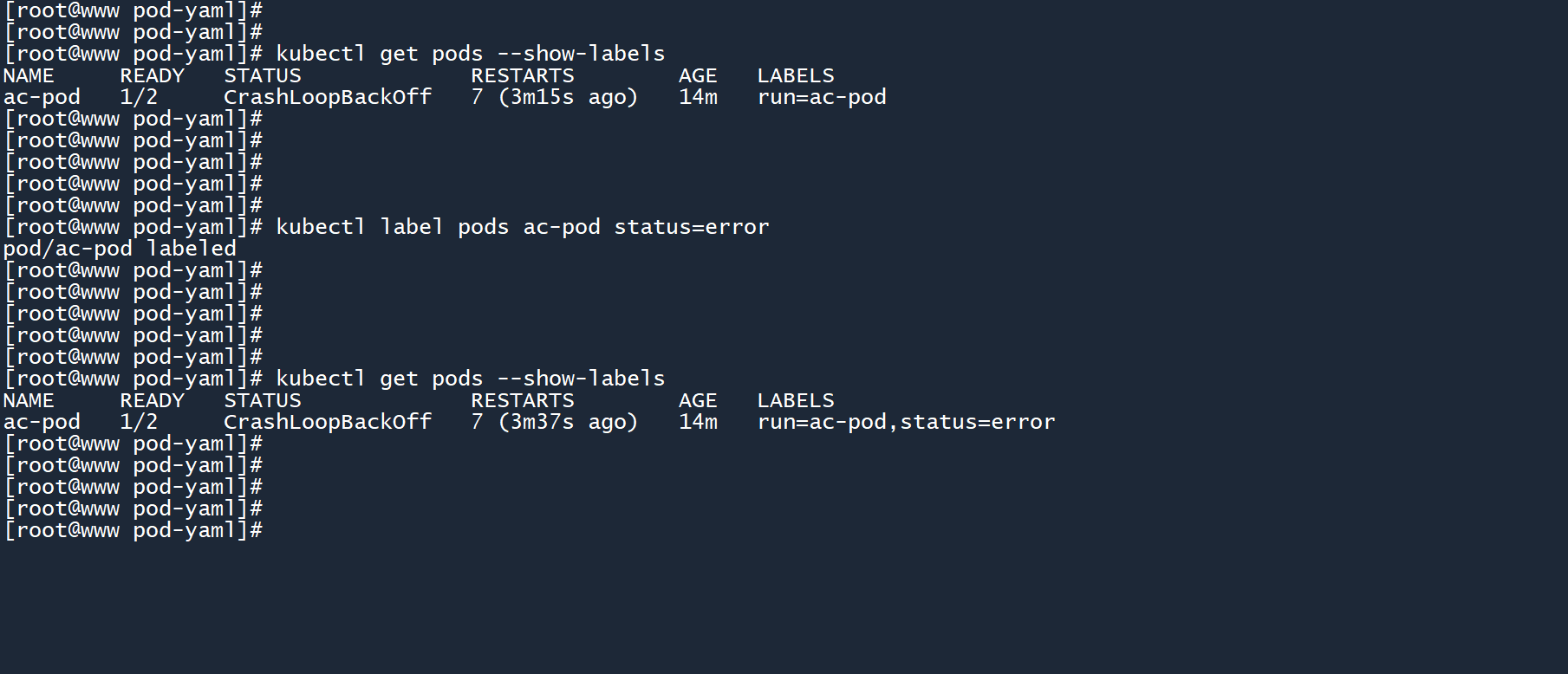Click the NAME header in the first table
Image resolution: width=1568 pixels, height=674 pixels.
pos(29,76)
